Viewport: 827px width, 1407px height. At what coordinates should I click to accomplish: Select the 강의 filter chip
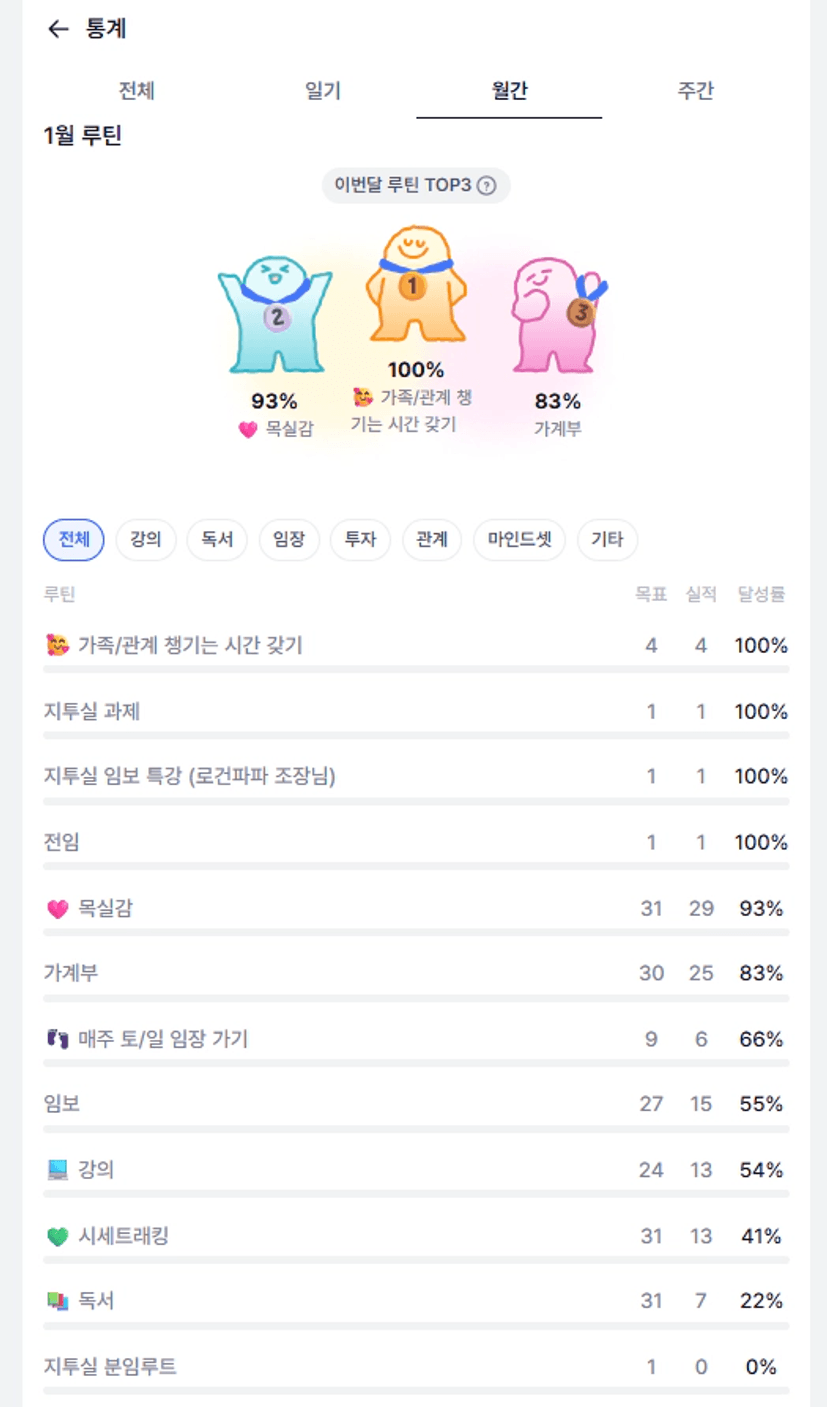click(145, 540)
